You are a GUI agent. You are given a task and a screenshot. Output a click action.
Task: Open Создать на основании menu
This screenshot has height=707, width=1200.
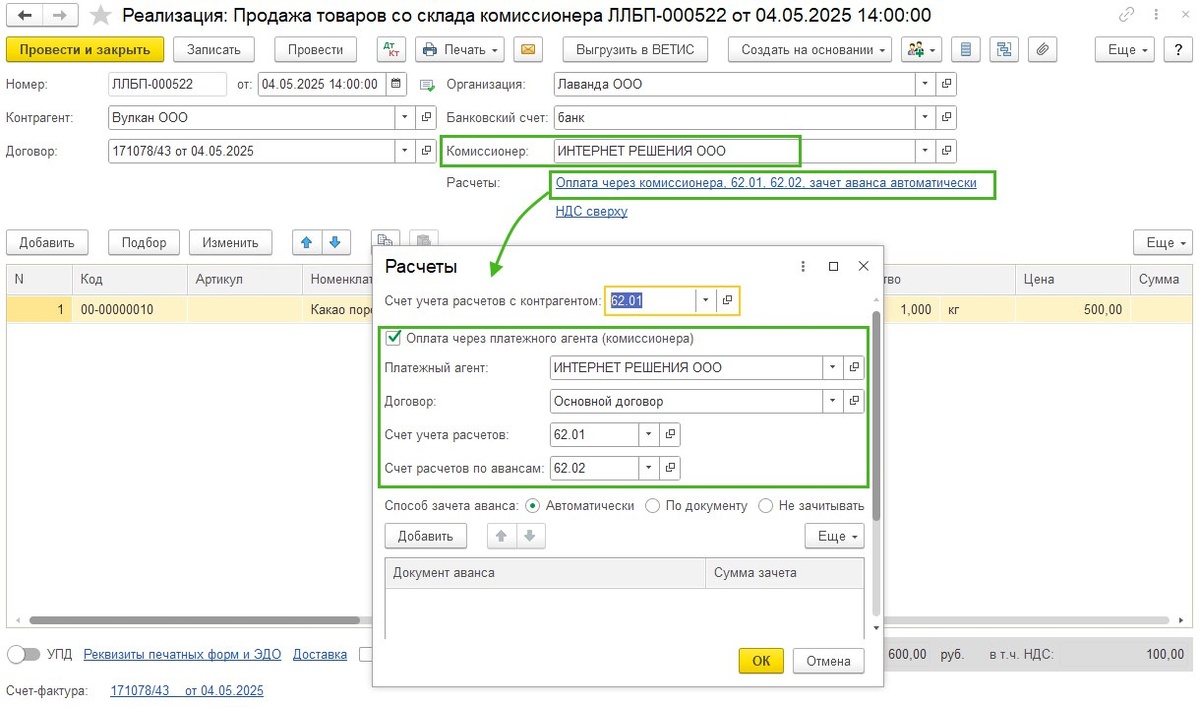pos(810,49)
